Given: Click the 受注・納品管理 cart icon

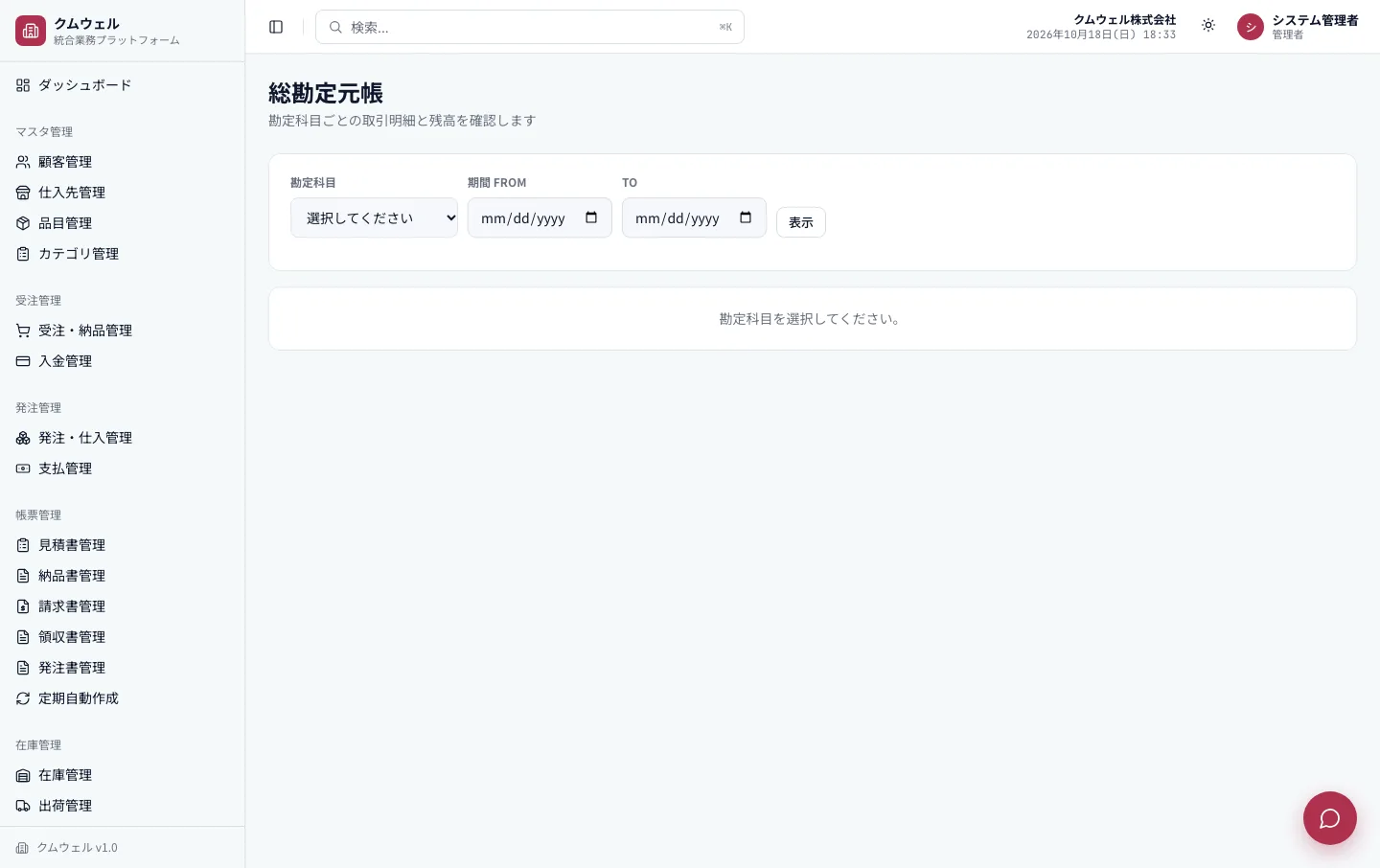Looking at the screenshot, I should click(x=23, y=331).
